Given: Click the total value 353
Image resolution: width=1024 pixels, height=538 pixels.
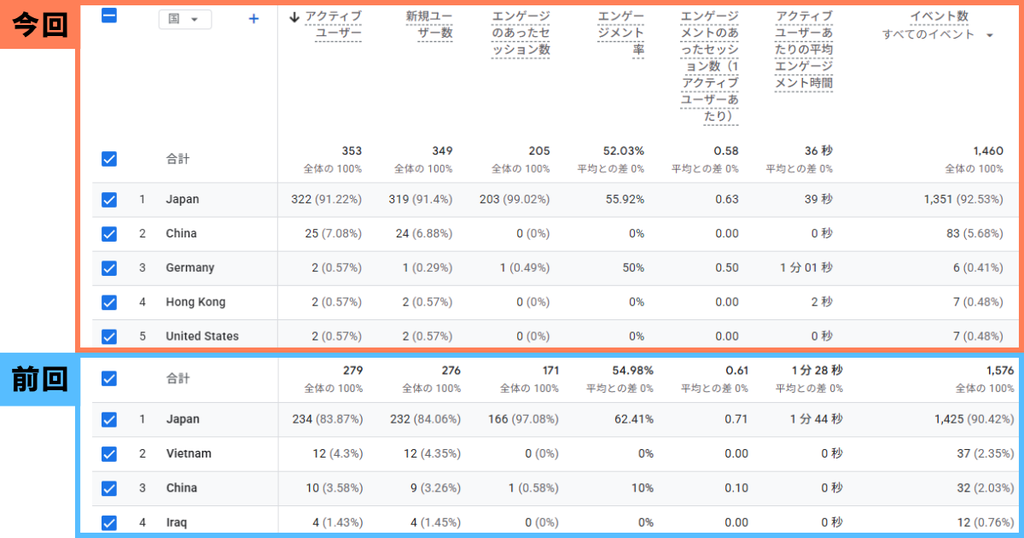Looking at the screenshot, I should point(352,151).
